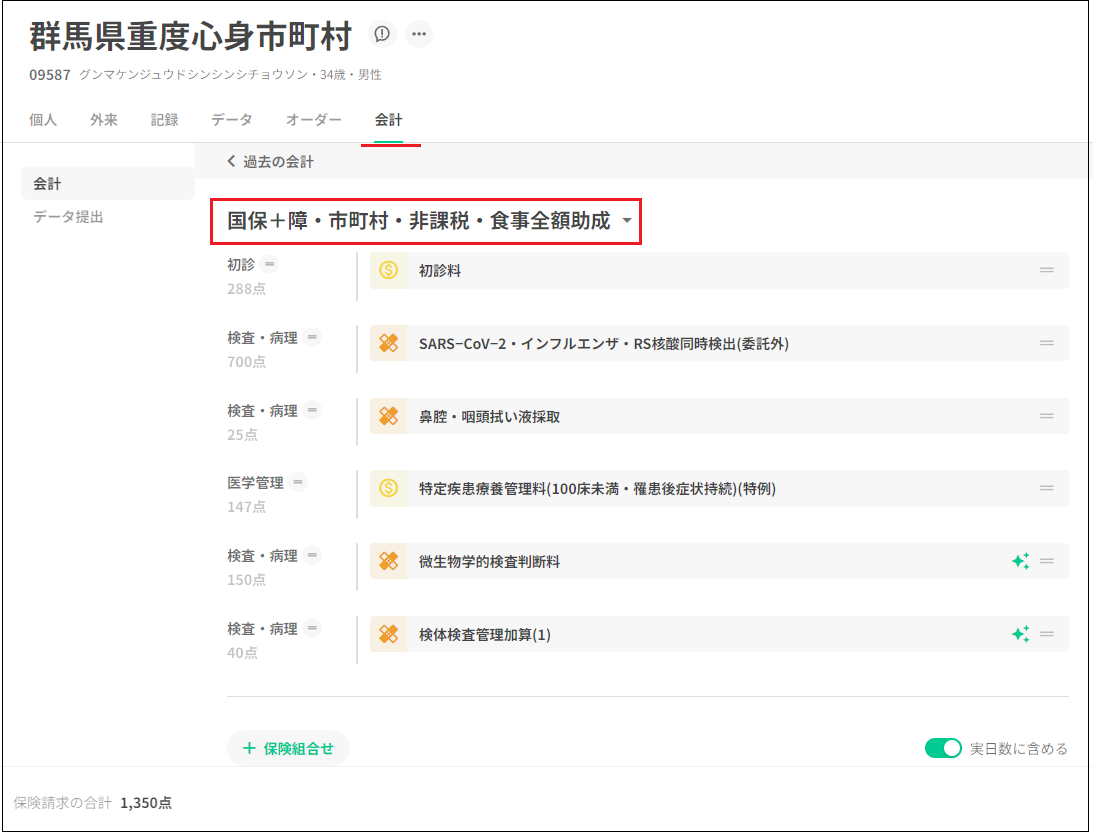
Task: Switch to the 記録 tab
Action: (165, 120)
